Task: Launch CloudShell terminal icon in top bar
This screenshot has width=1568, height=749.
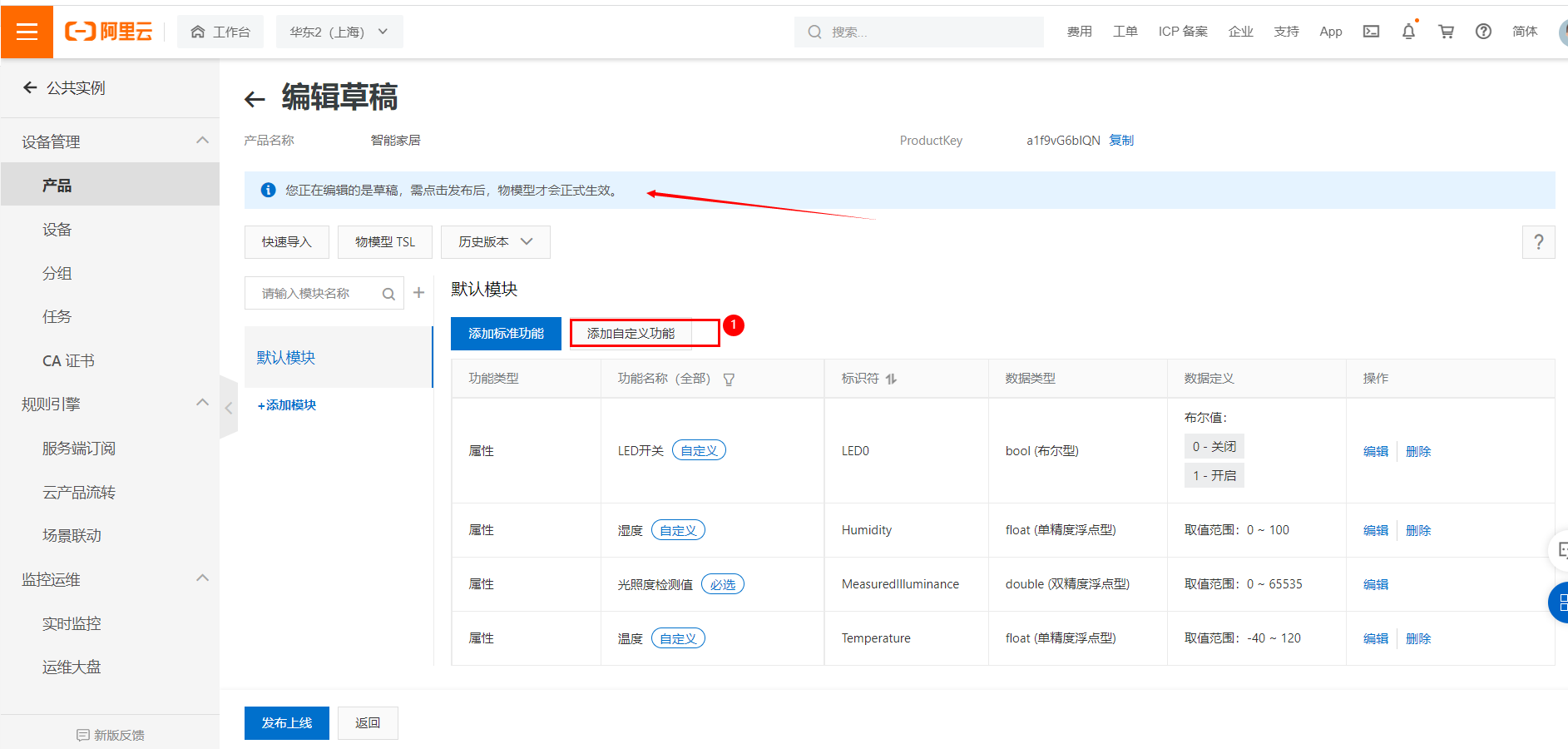Action: coord(1371,32)
